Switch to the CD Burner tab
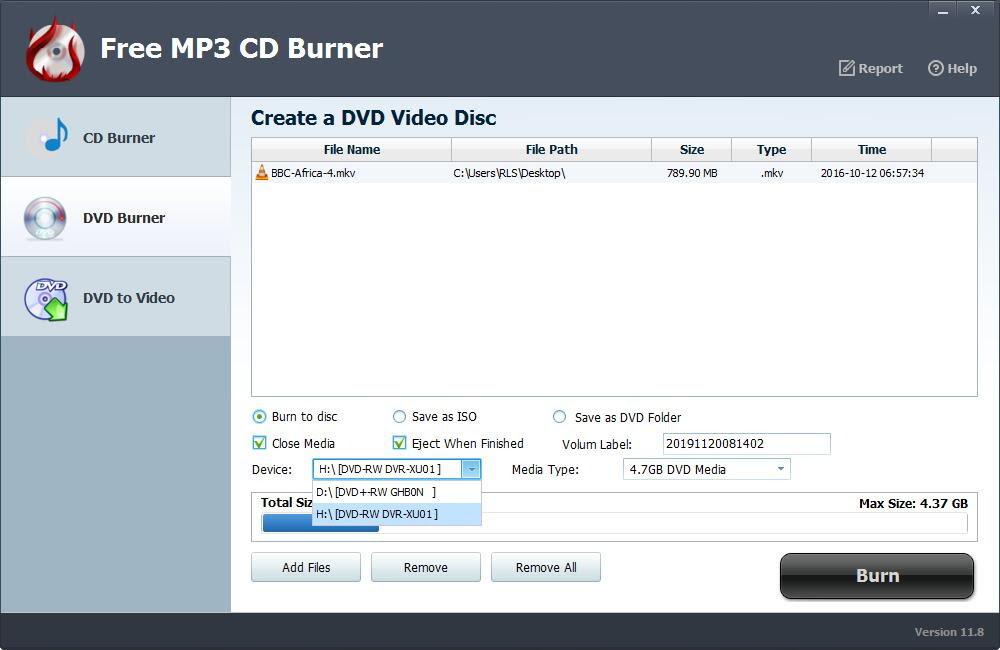 point(115,137)
